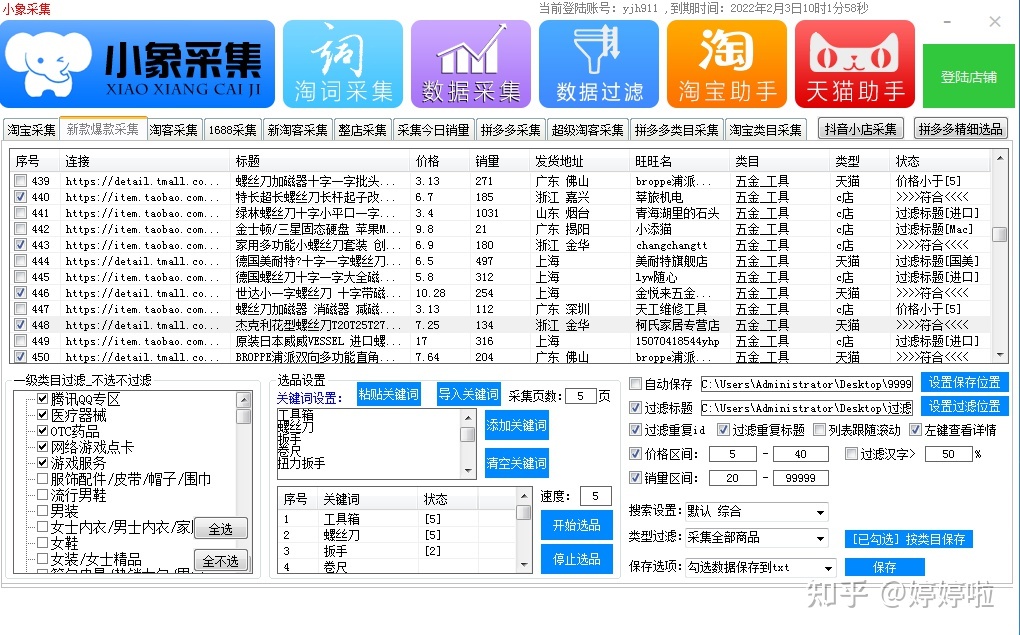Check the 男装 category
This screenshot has height=635, width=1020.
click(43, 511)
